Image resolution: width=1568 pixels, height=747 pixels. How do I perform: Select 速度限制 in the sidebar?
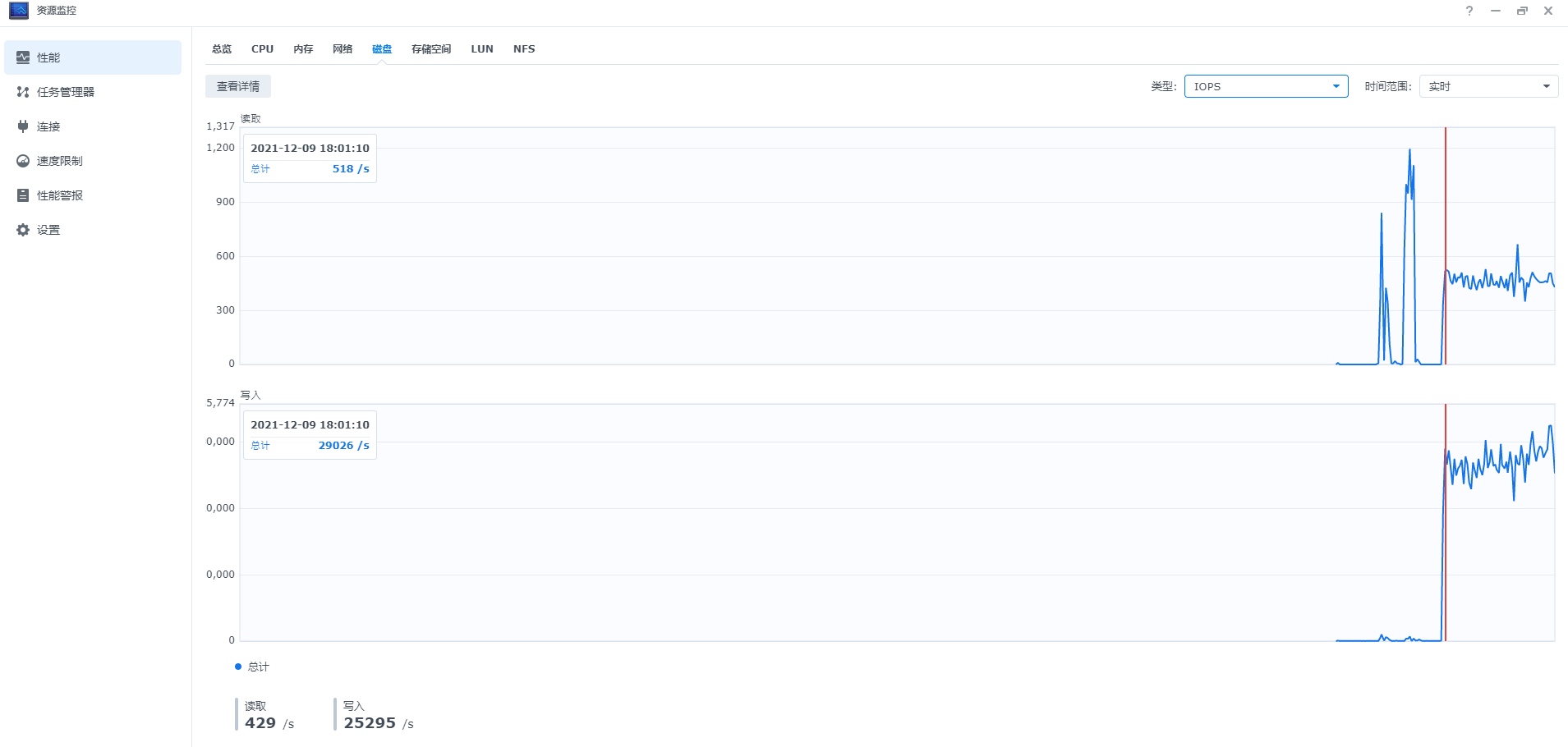93,161
